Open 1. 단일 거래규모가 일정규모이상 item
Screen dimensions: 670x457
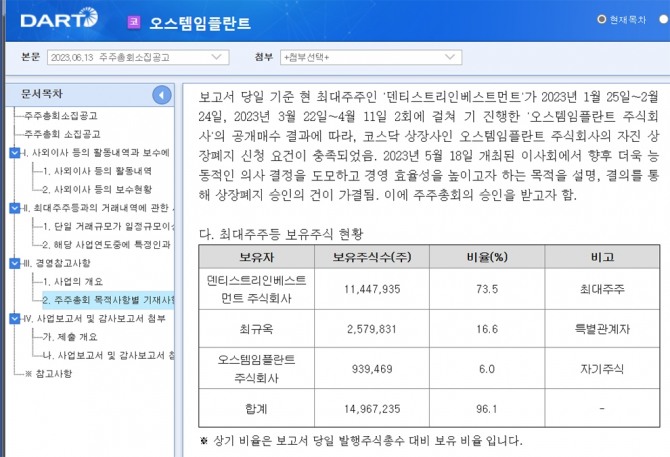tap(108, 226)
